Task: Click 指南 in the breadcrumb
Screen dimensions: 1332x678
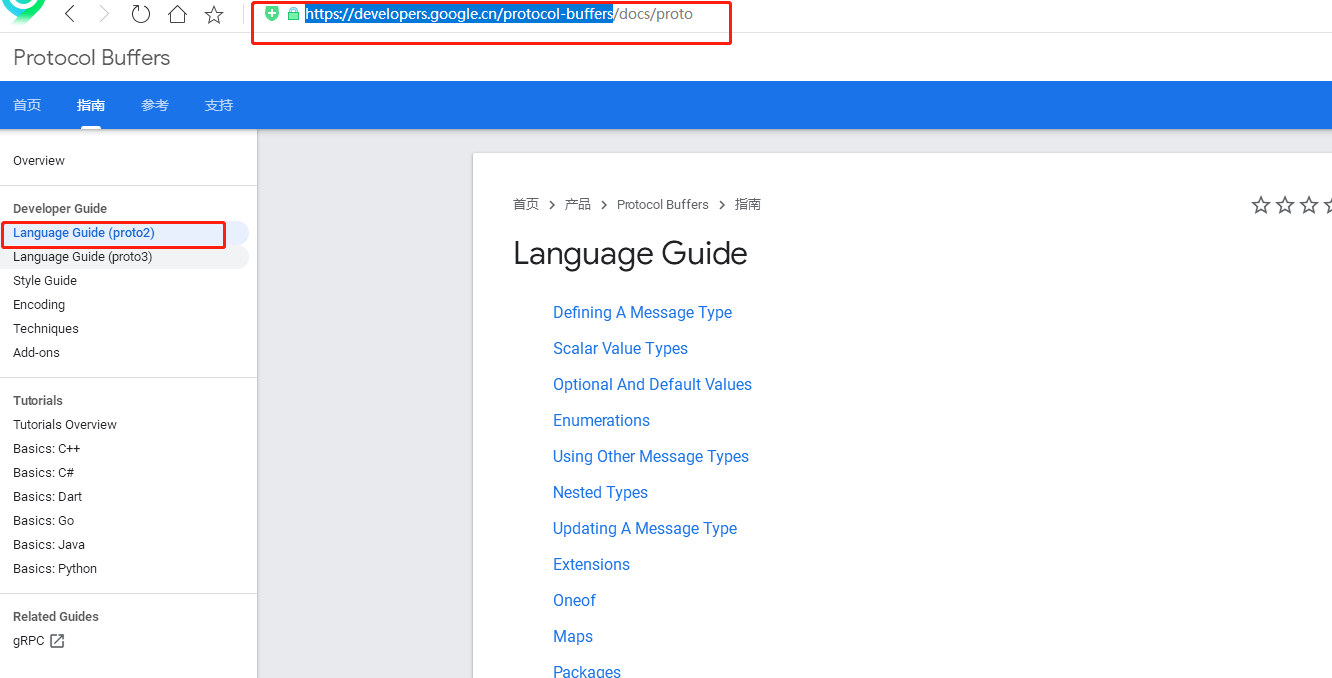Action: (x=748, y=204)
